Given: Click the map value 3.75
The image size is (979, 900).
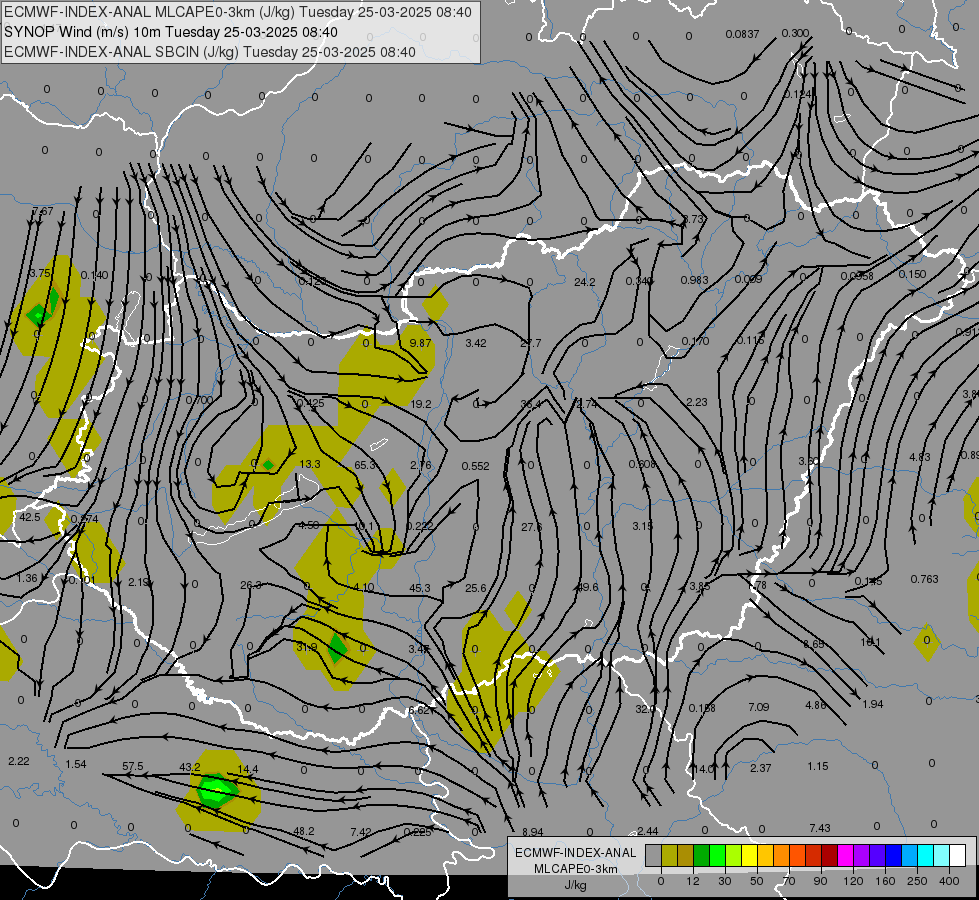Looking at the screenshot, I should coord(40,274).
